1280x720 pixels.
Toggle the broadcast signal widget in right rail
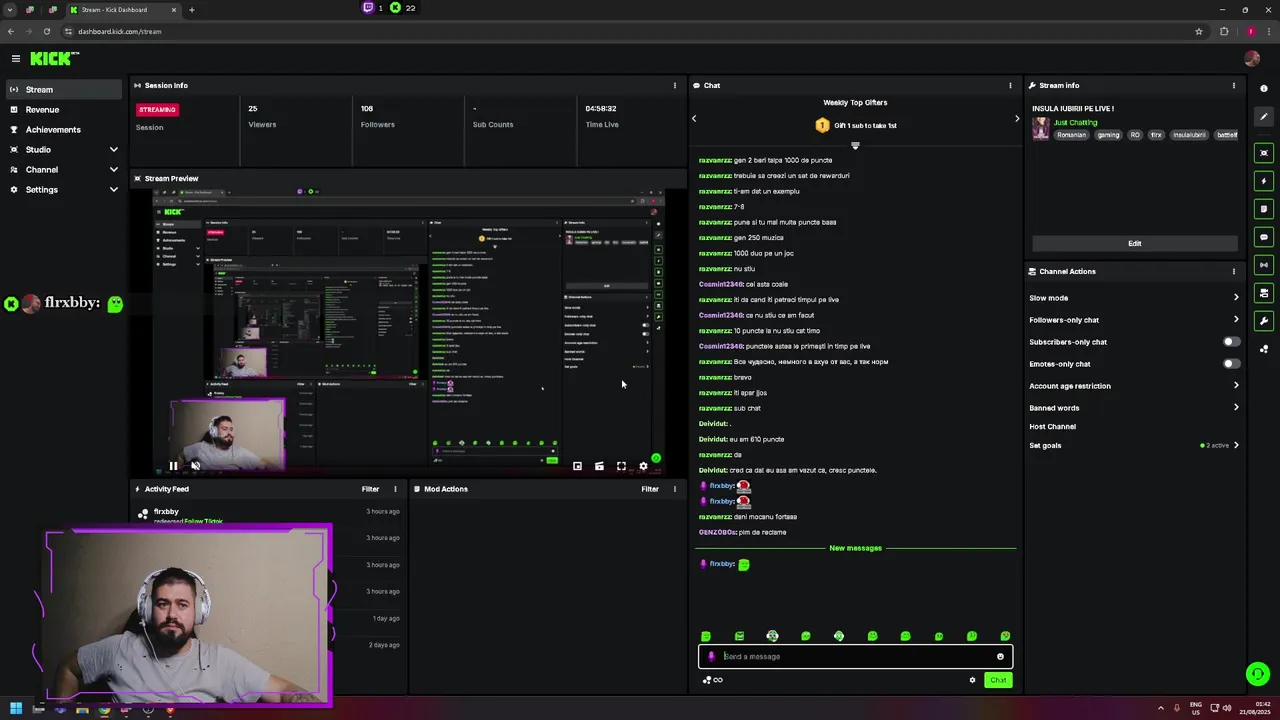[1264, 265]
